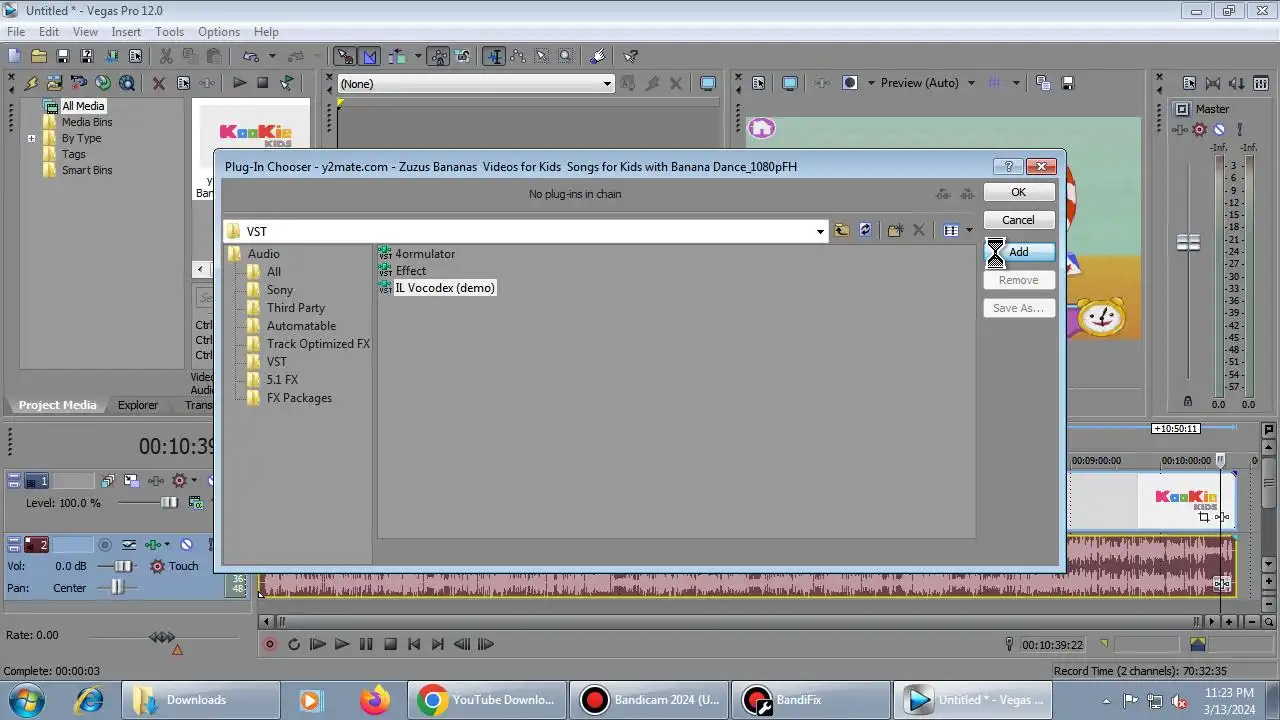Open Touch automation mode dropdown

pyautogui.click(x=176, y=566)
